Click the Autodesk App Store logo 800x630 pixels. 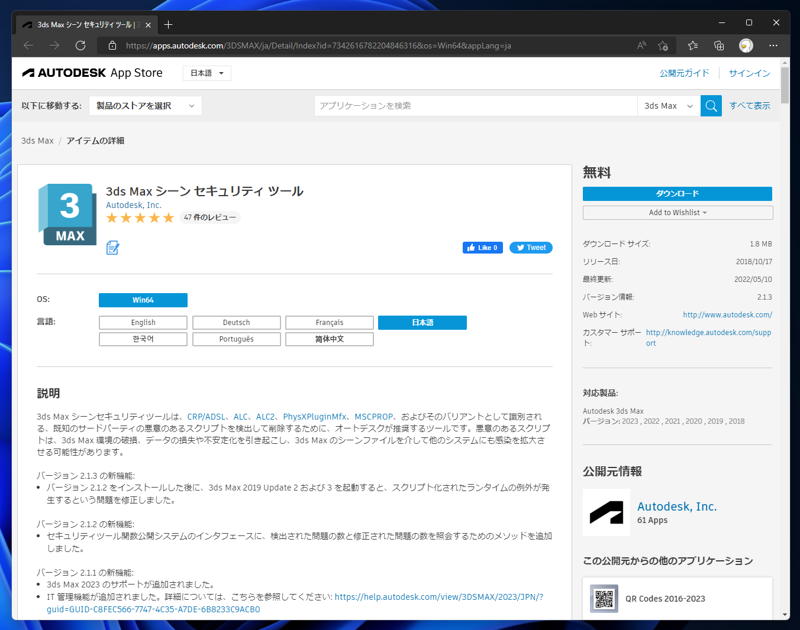tap(92, 73)
